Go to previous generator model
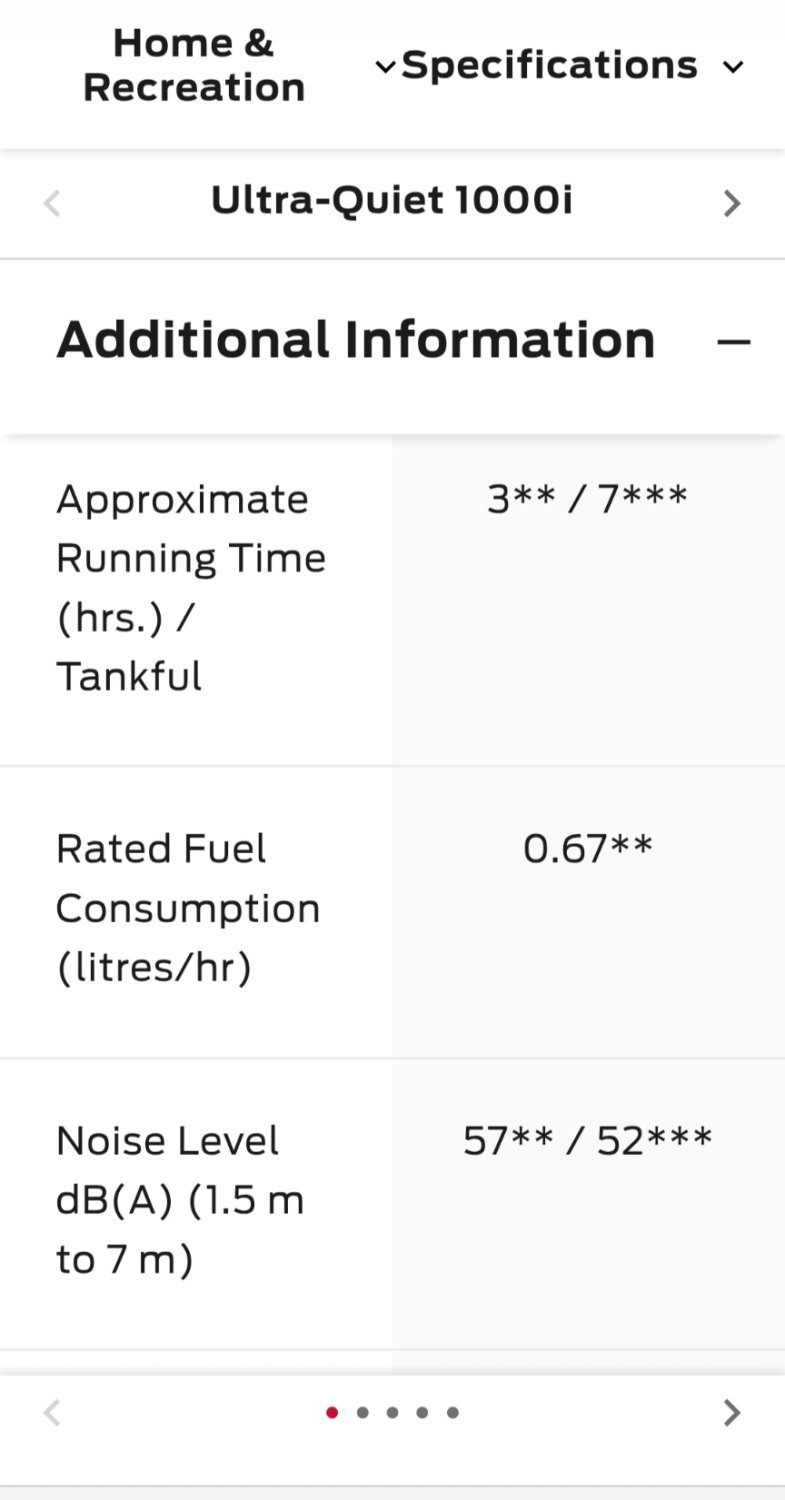Image resolution: width=785 pixels, height=1500 pixels. coord(52,204)
